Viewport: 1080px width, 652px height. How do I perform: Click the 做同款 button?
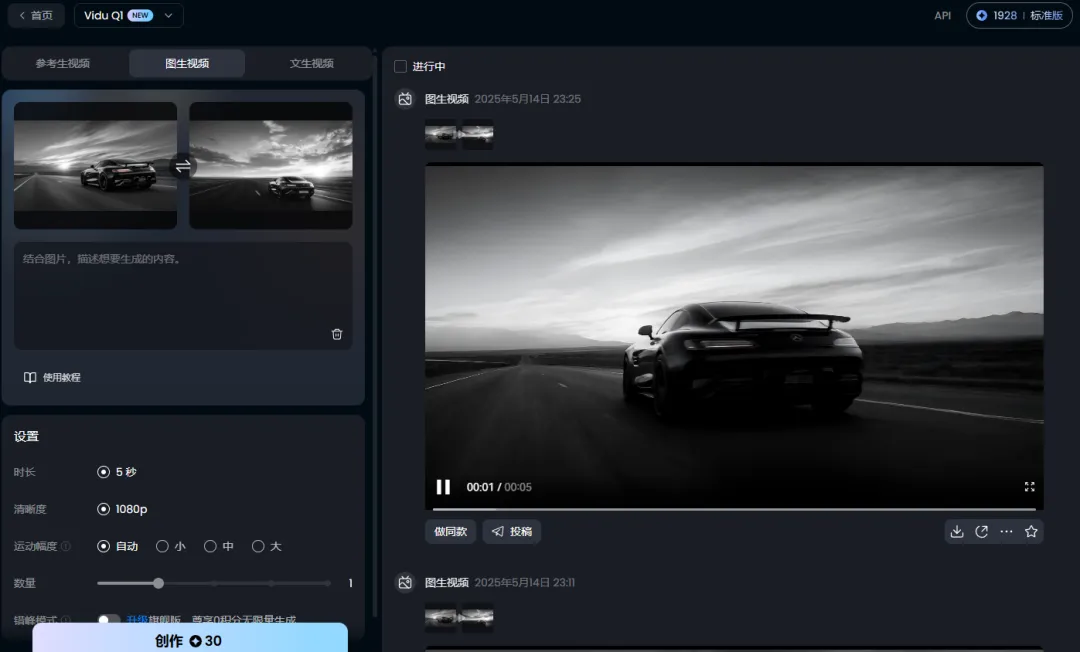pyautogui.click(x=450, y=532)
